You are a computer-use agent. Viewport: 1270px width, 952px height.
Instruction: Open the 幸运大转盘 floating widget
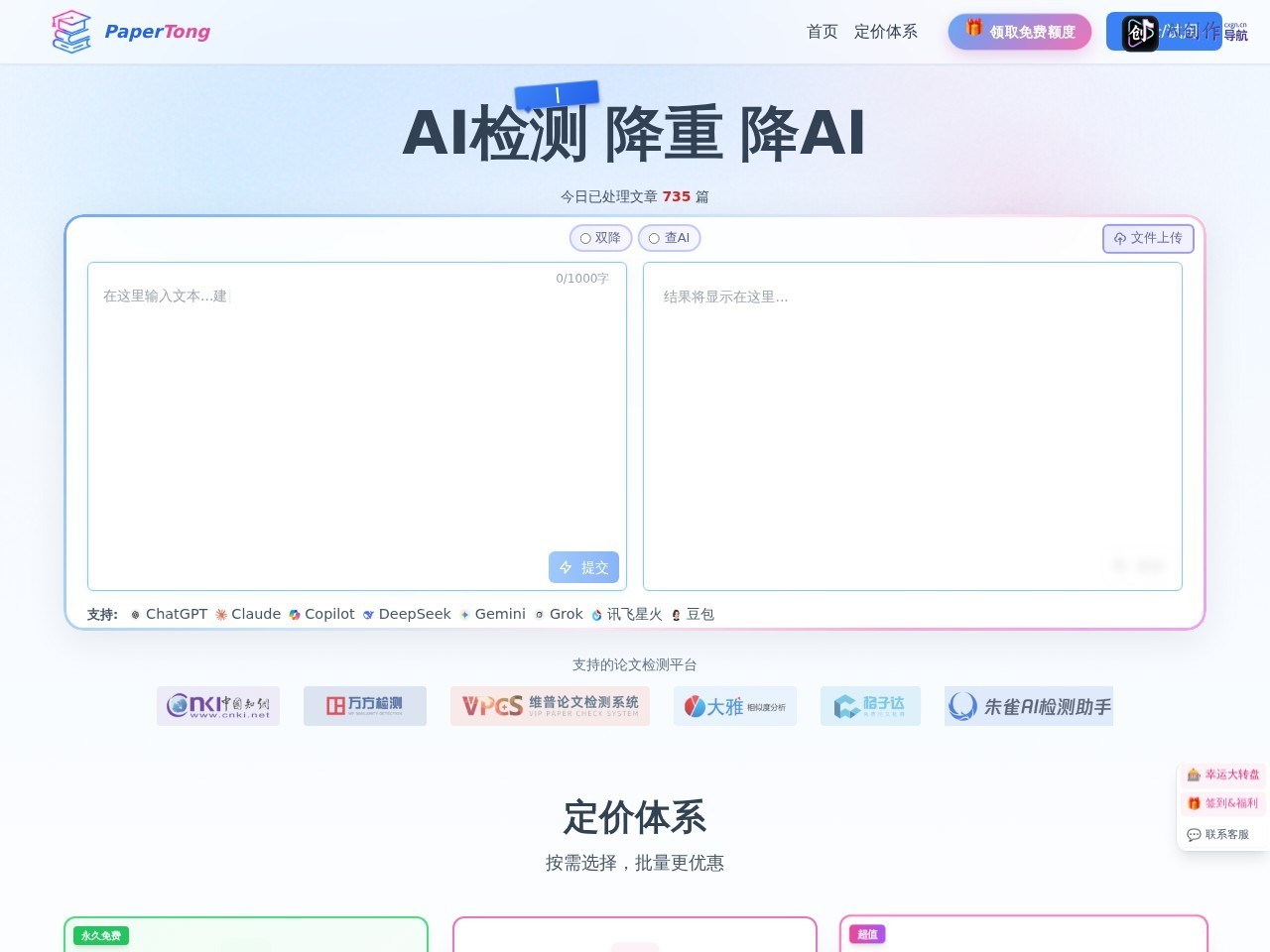(x=1223, y=774)
